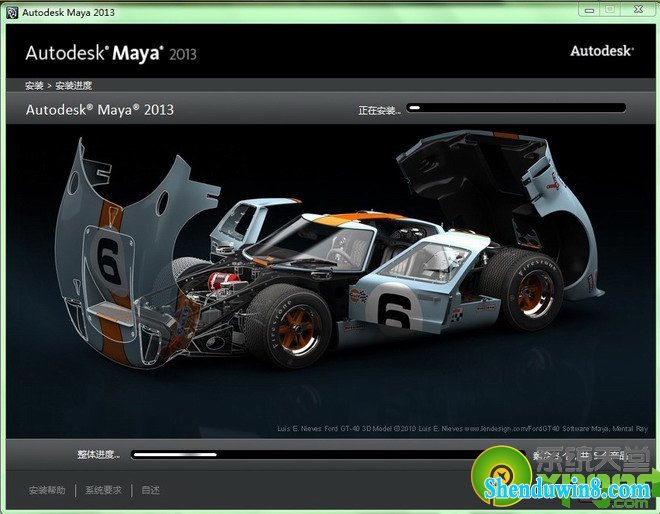This screenshot has width=660, height=514.
Task: Minimize the Maya installer window
Action: [589, 10]
